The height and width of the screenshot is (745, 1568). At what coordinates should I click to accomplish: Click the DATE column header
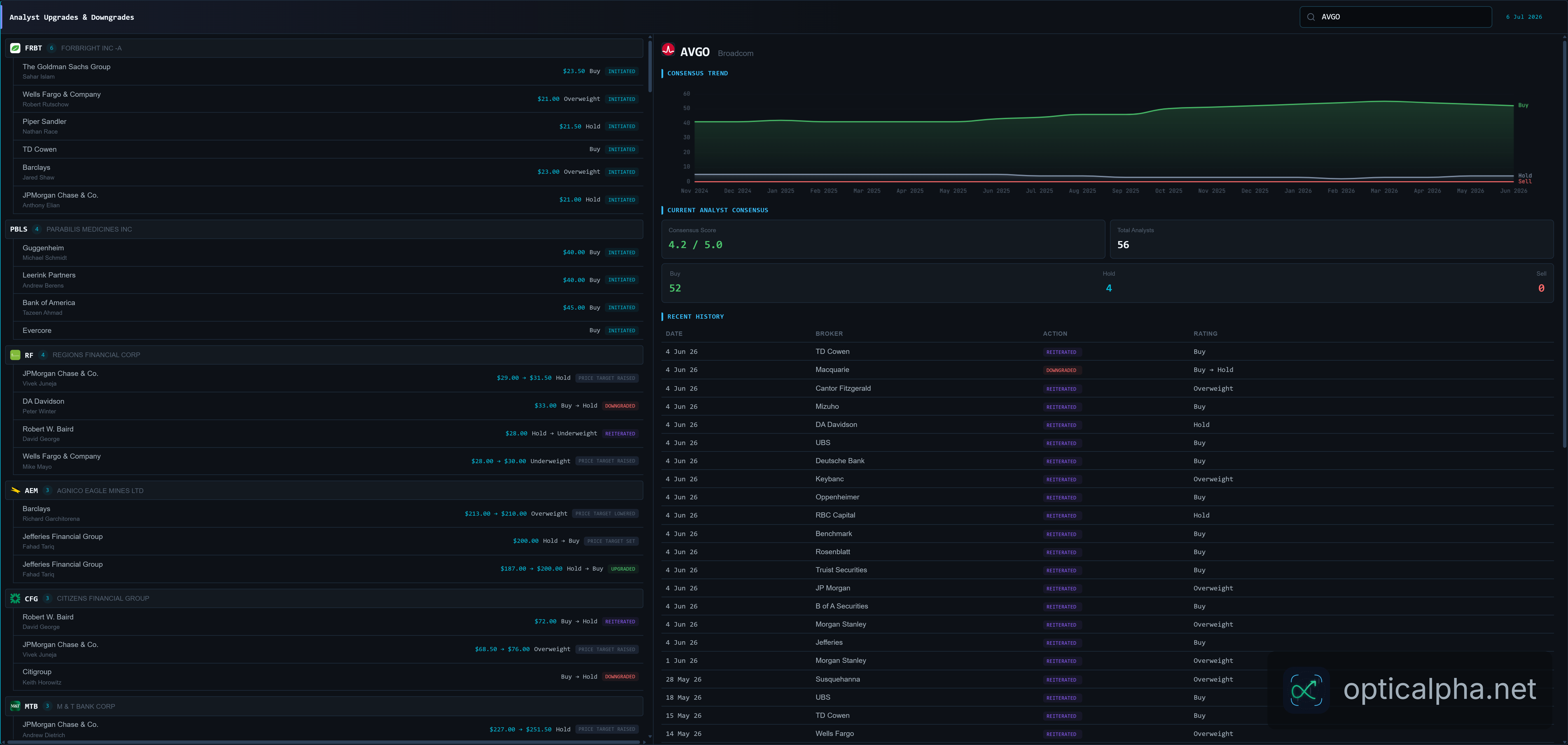pyautogui.click(x=674, y=333)
